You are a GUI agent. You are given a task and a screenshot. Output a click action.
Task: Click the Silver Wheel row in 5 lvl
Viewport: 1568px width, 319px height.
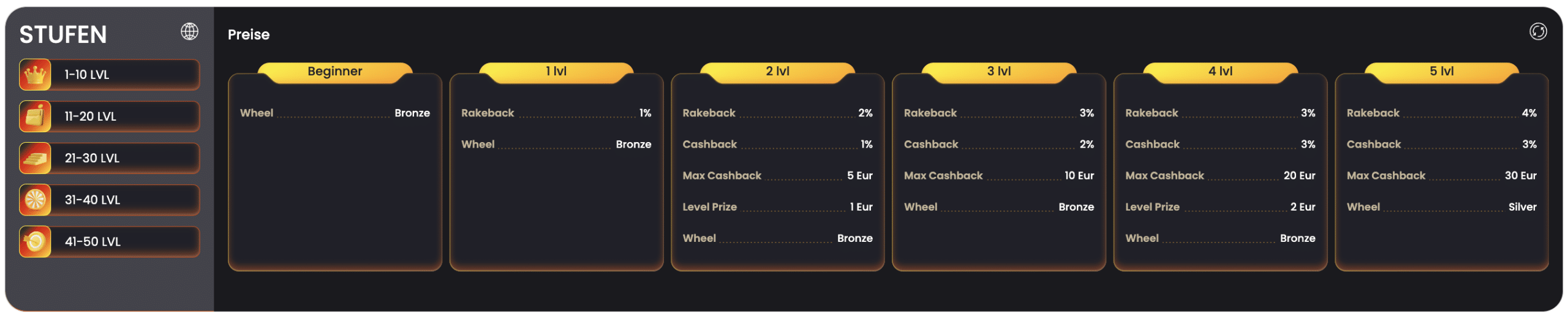click(x=1441, y=207)
